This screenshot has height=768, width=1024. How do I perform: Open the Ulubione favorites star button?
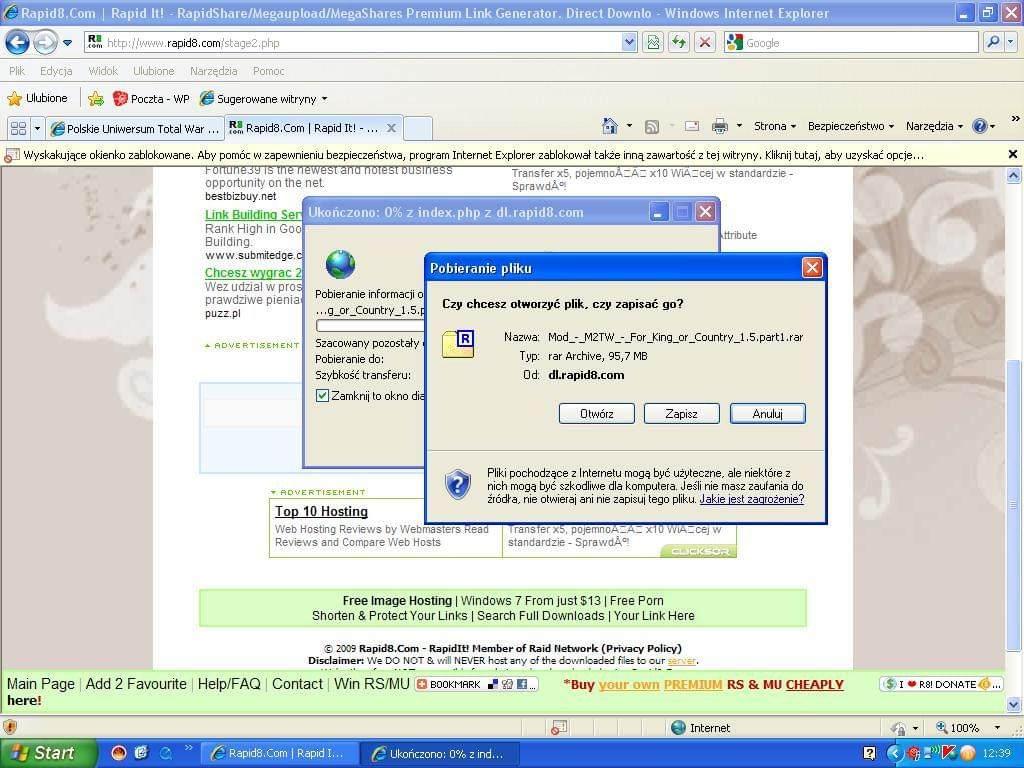[37, 99]
